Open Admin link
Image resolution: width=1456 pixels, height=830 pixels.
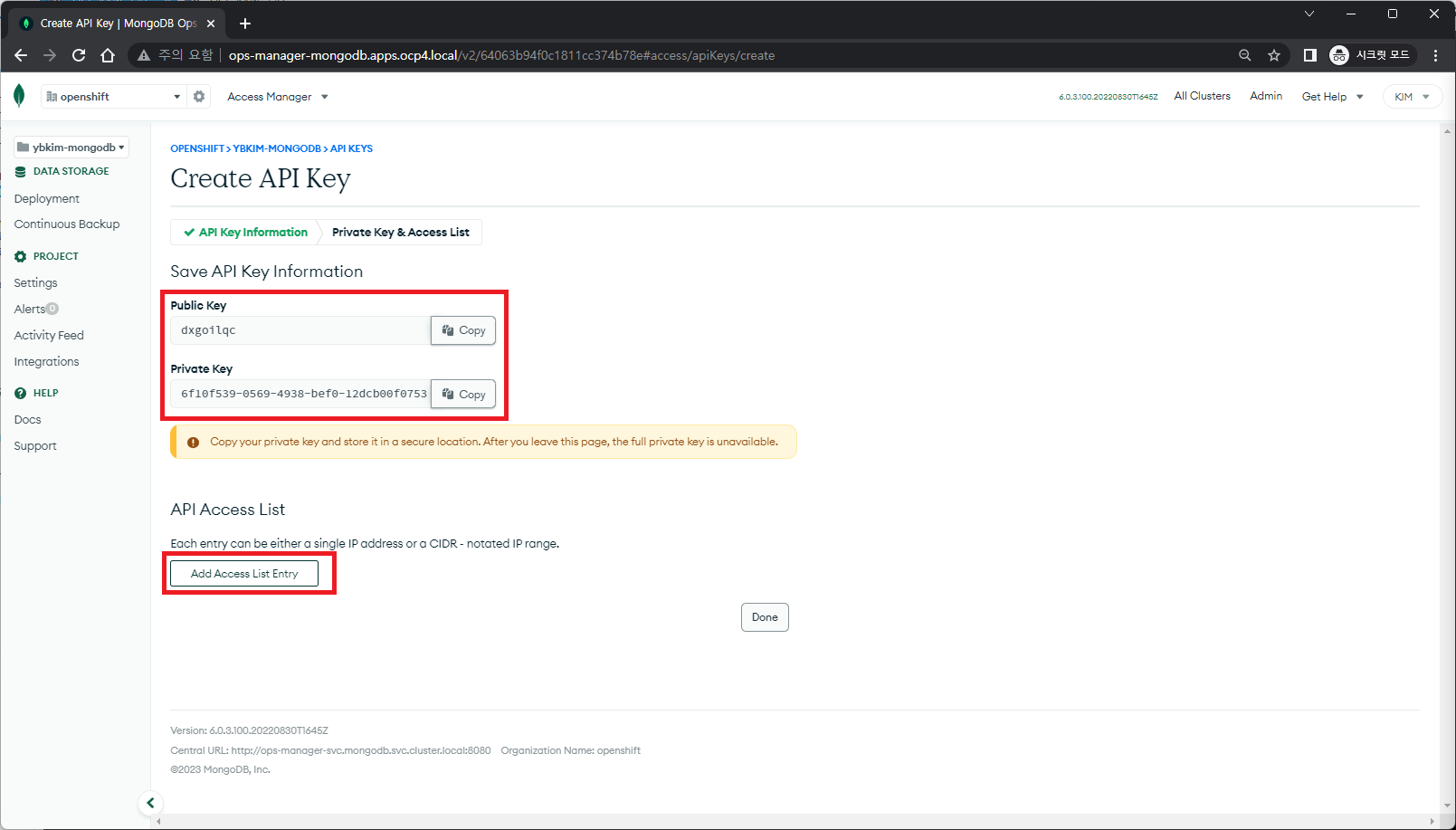[1266, 96]
